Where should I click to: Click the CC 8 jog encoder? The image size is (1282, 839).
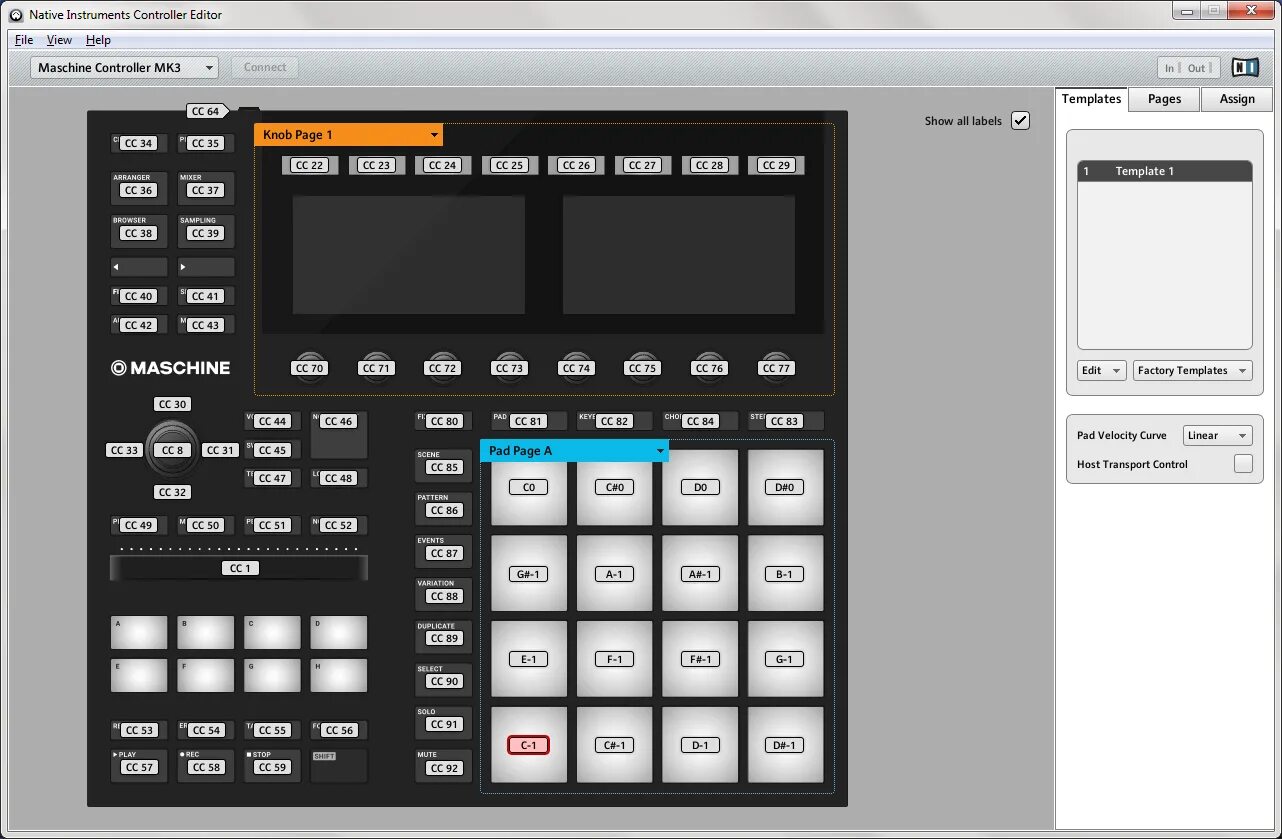click(172, 449)
